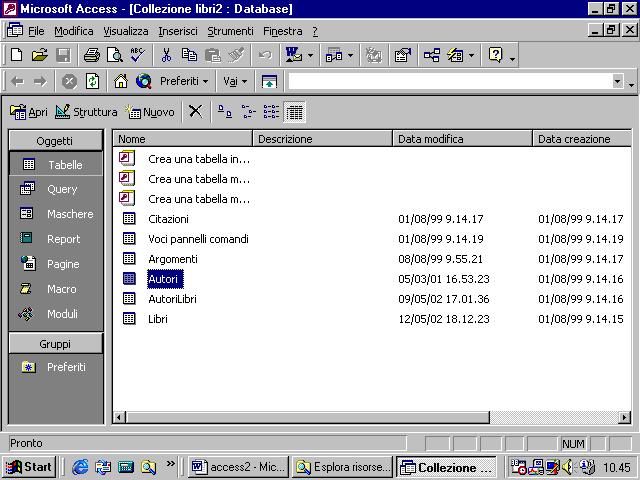Switch to List view
The height and width of the screenshot is (480, 640).
(271, 111)
